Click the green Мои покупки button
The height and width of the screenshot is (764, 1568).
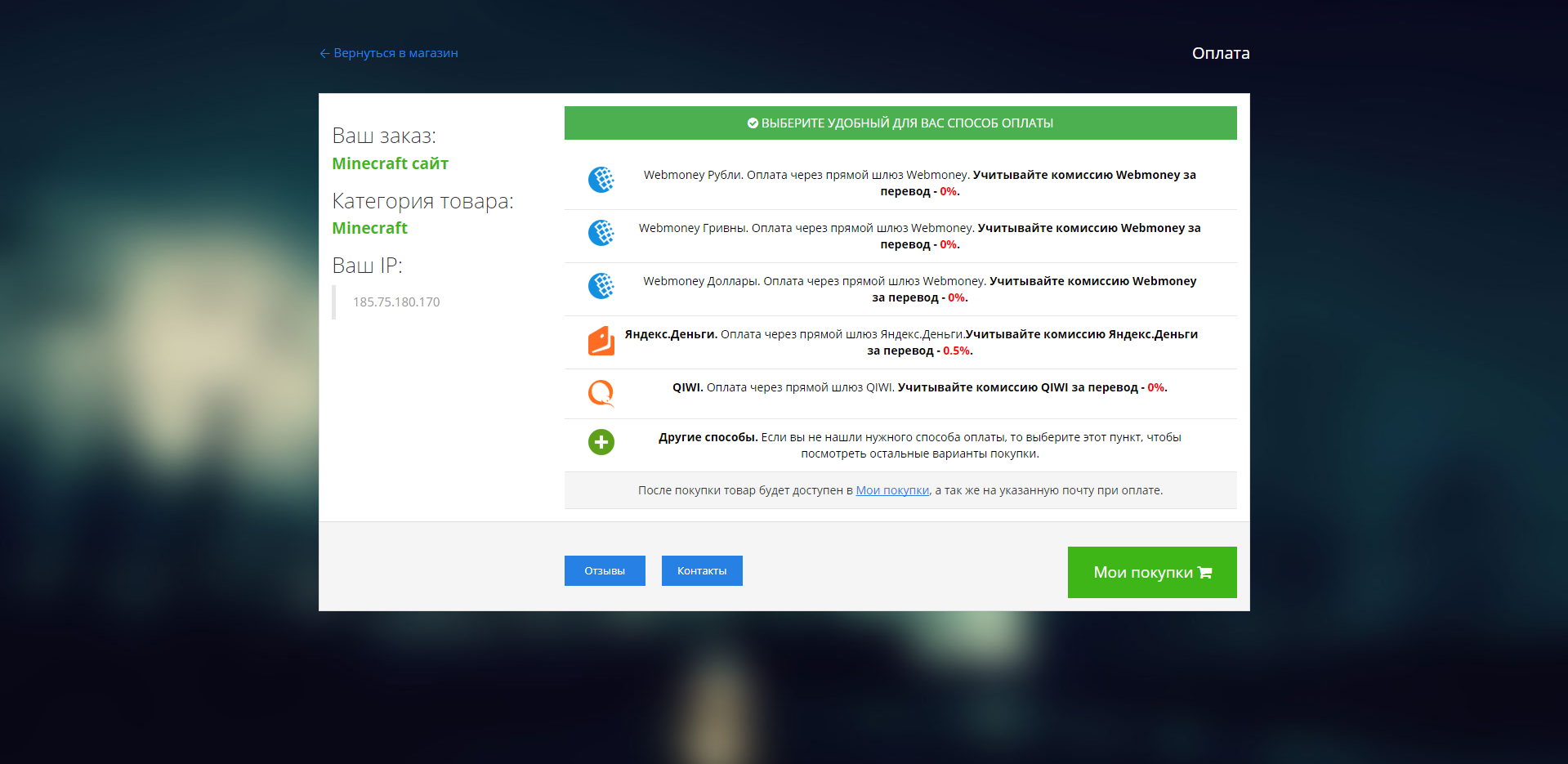[1152, 572]
